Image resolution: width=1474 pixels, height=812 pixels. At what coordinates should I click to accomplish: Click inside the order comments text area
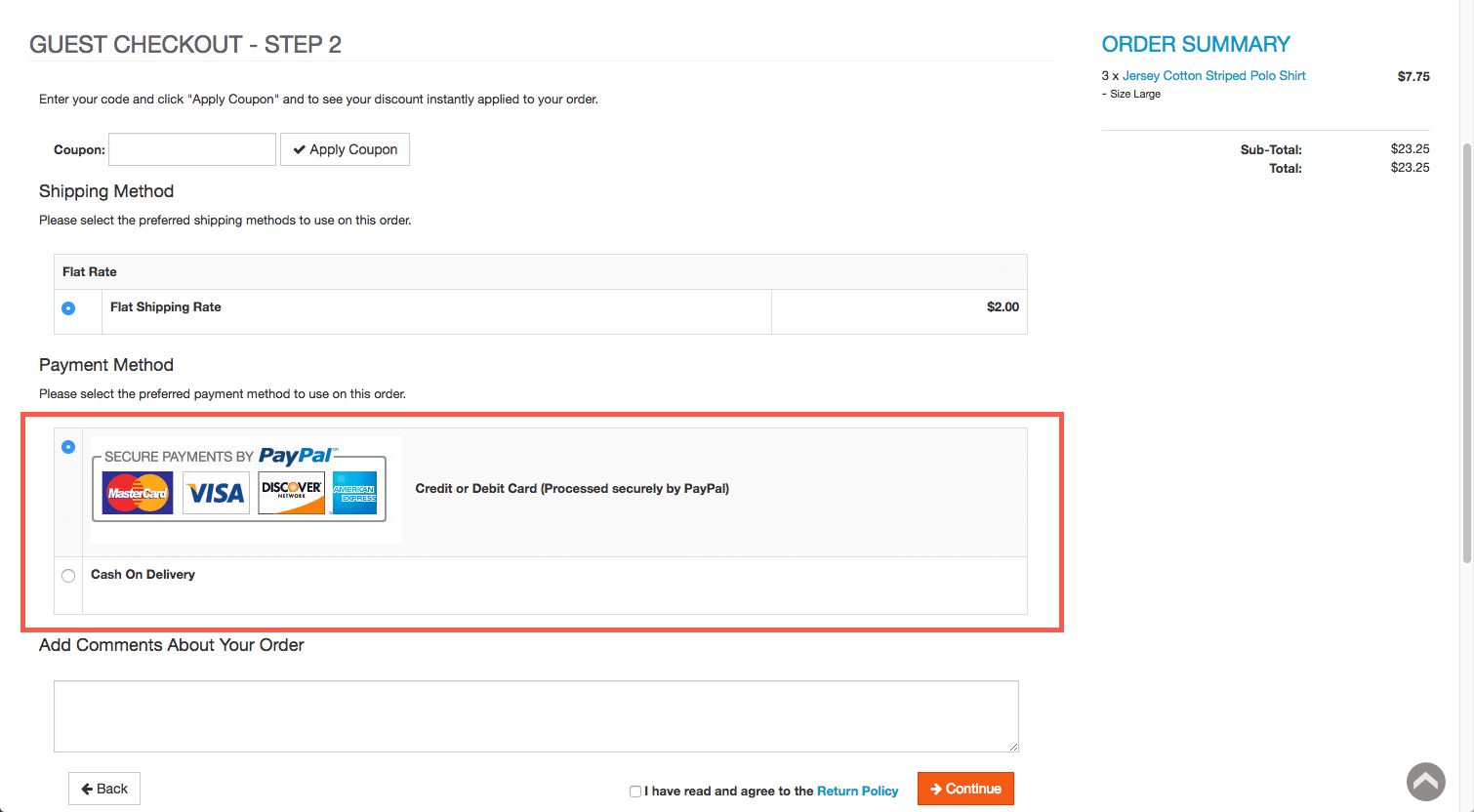(x=536, y=716)
